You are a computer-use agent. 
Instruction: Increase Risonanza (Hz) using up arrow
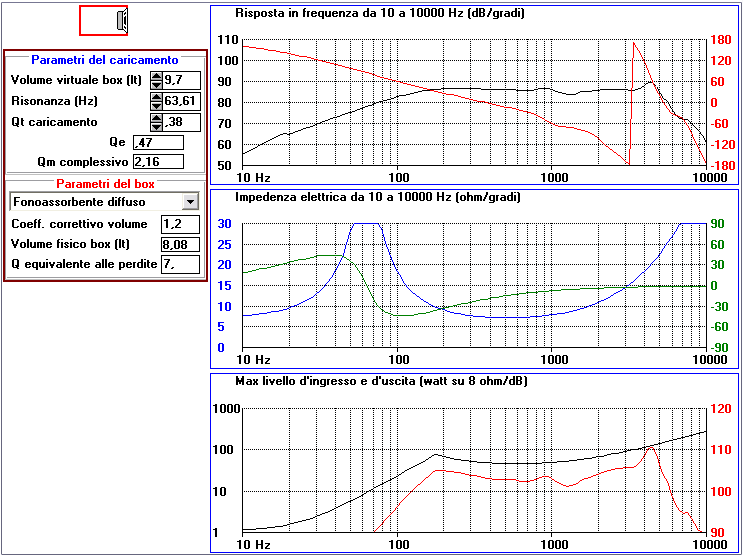pyautogui.click(x=156, y=97)
